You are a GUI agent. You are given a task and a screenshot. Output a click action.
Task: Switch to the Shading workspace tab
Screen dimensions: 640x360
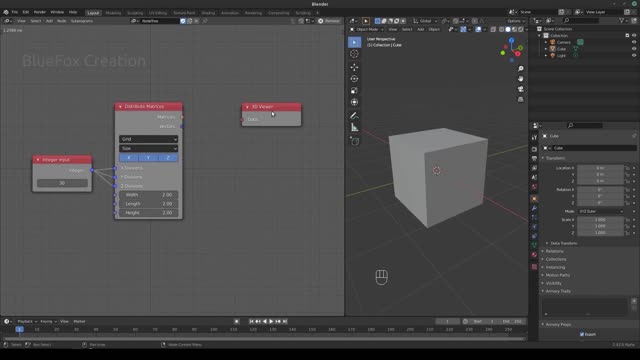208,13
